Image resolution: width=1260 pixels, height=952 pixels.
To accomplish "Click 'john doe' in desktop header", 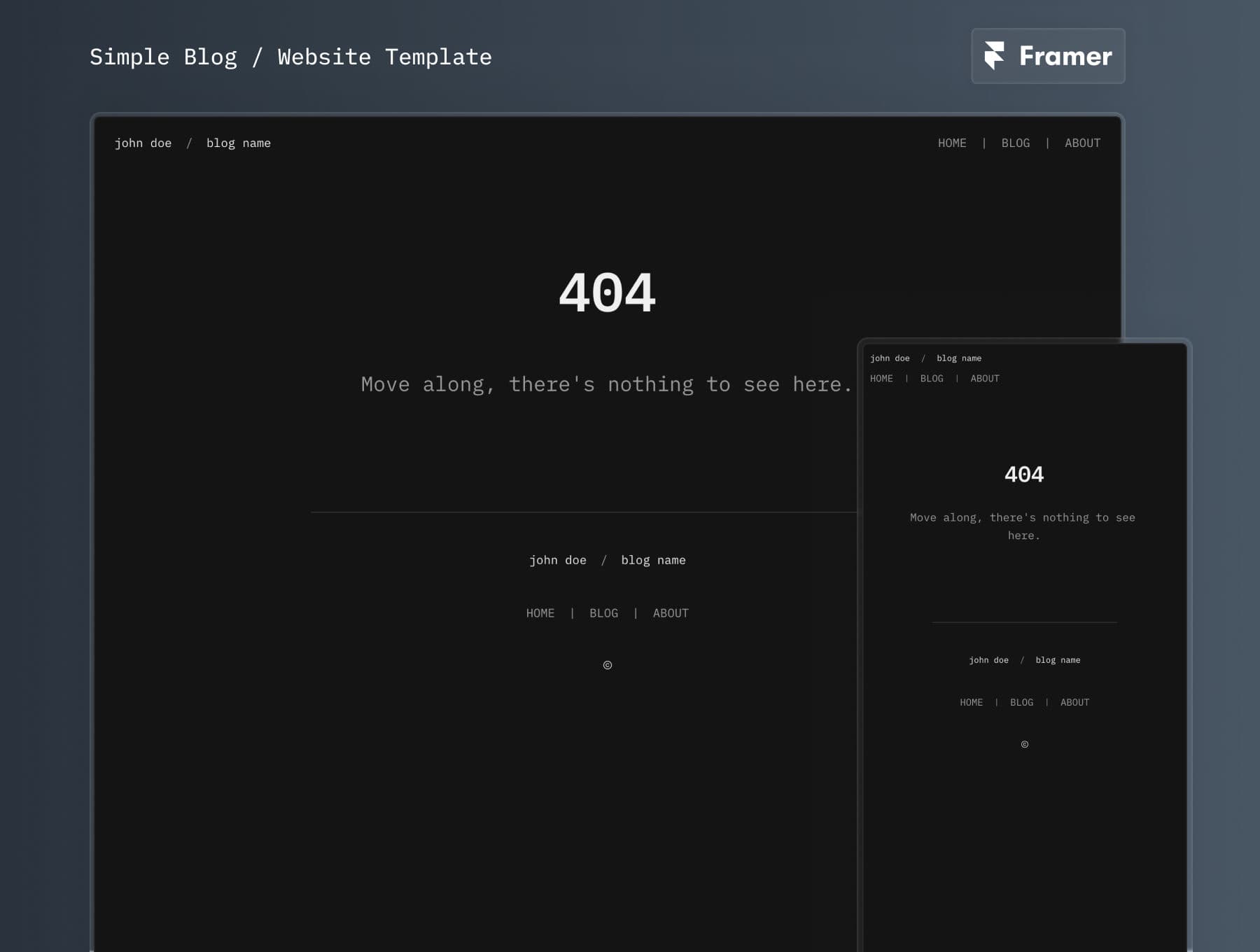I will pyautogui.click(x=143, y=143).
